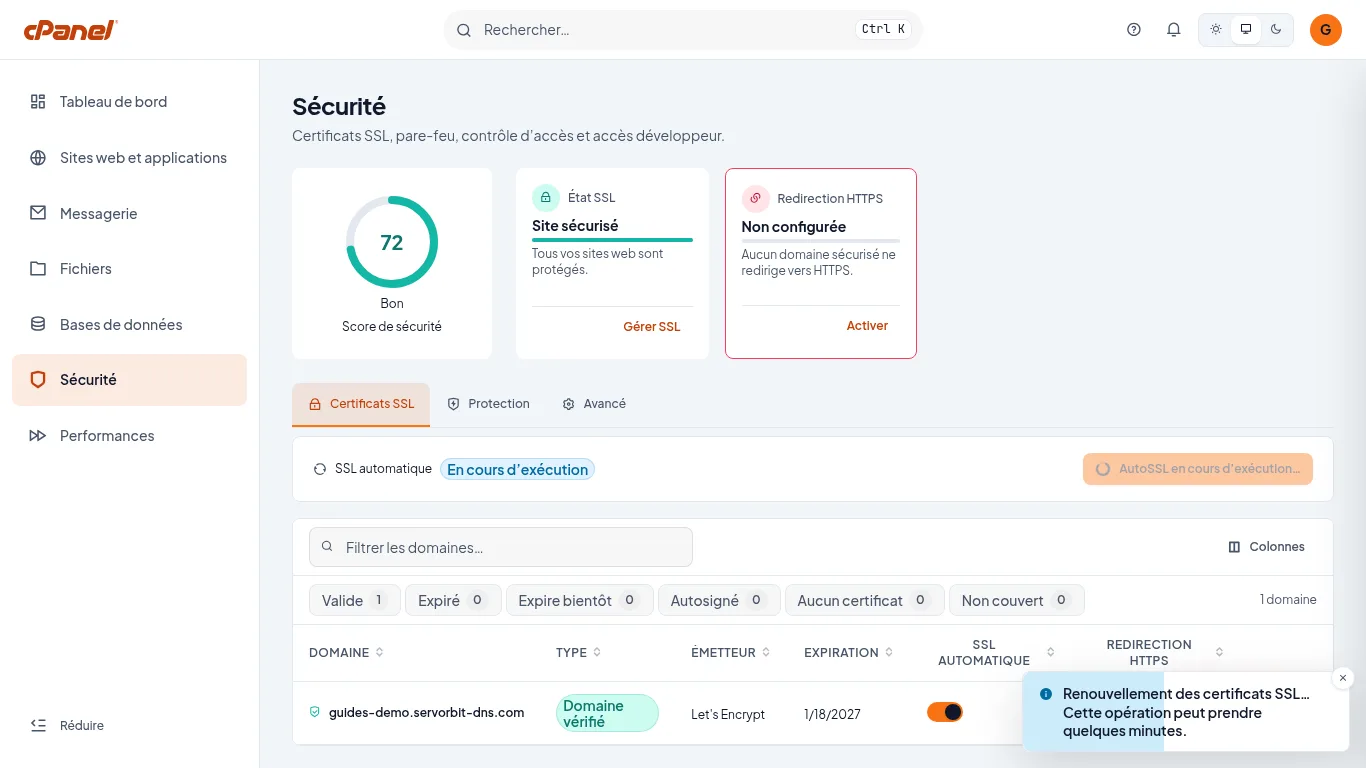
Task: Open Messagerie section
Action: 129,214
